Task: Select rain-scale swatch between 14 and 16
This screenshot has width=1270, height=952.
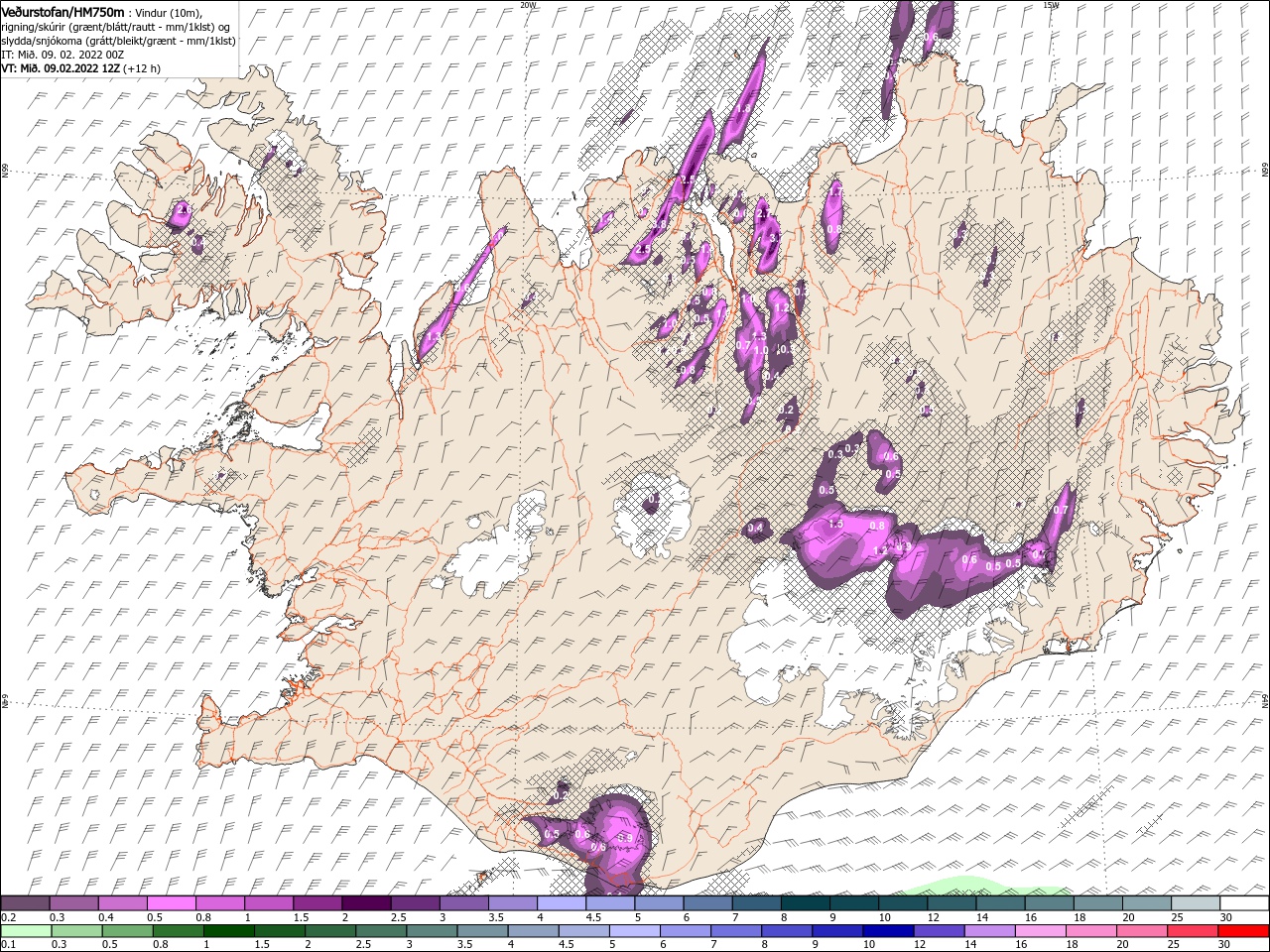Action: 989,931
